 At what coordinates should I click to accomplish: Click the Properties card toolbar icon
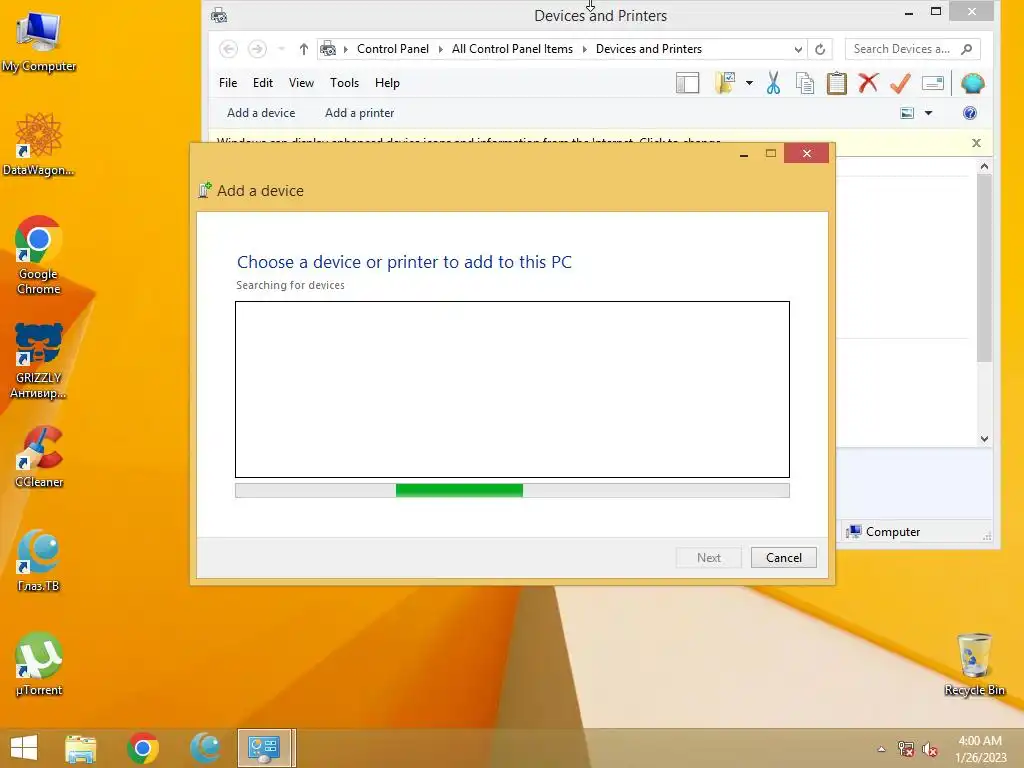click(x=933, y=83)
